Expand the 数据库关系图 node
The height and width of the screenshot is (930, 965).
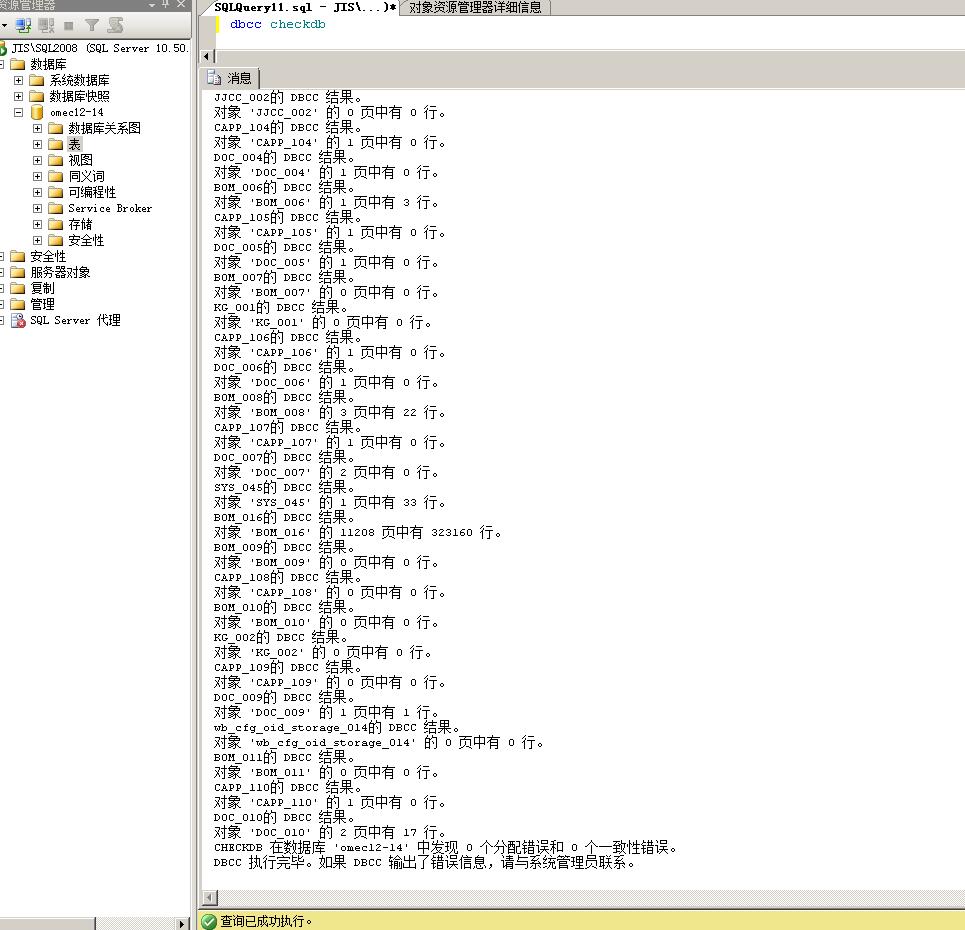(x=38, y=128)
